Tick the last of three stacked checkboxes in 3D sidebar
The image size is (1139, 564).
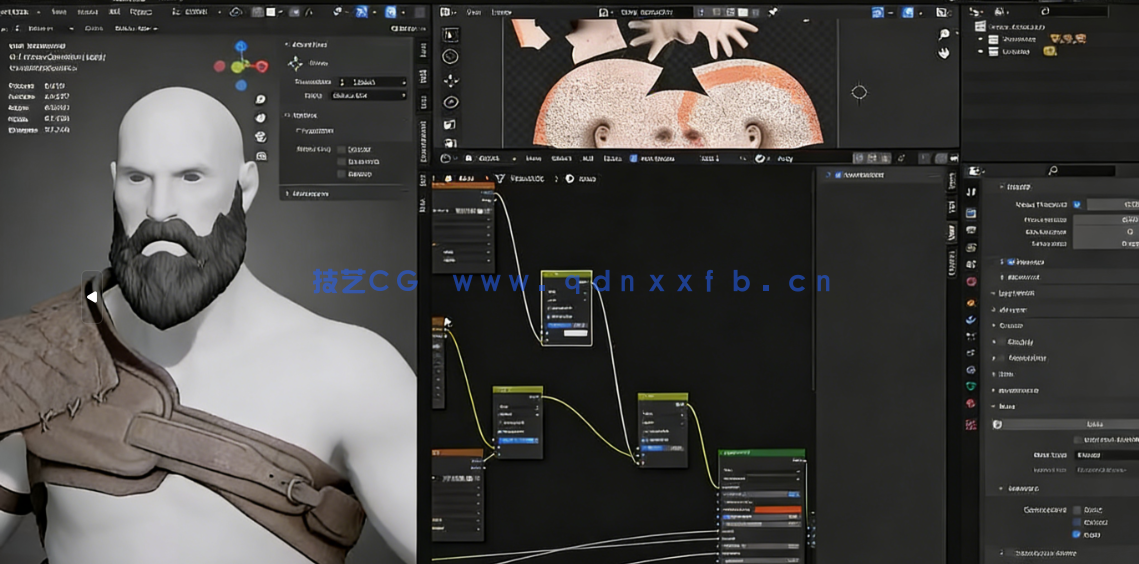point(341,174)
